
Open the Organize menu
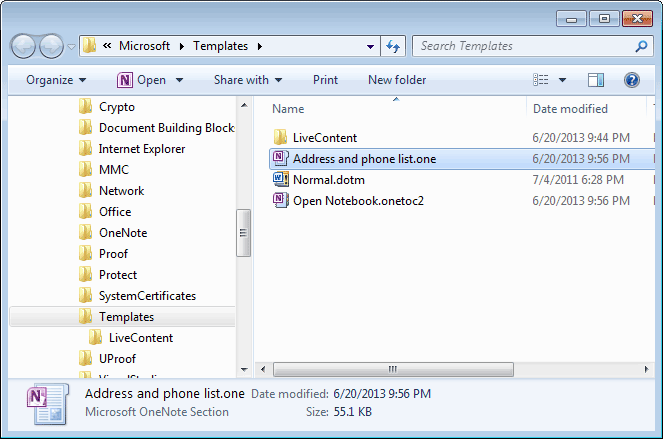56,80
